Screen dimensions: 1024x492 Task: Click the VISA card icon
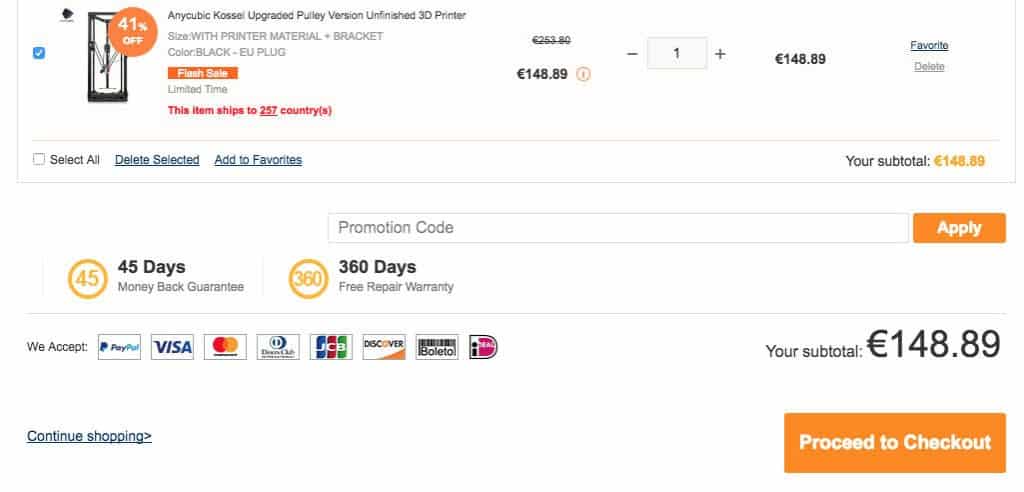click(x=173, y=347)
